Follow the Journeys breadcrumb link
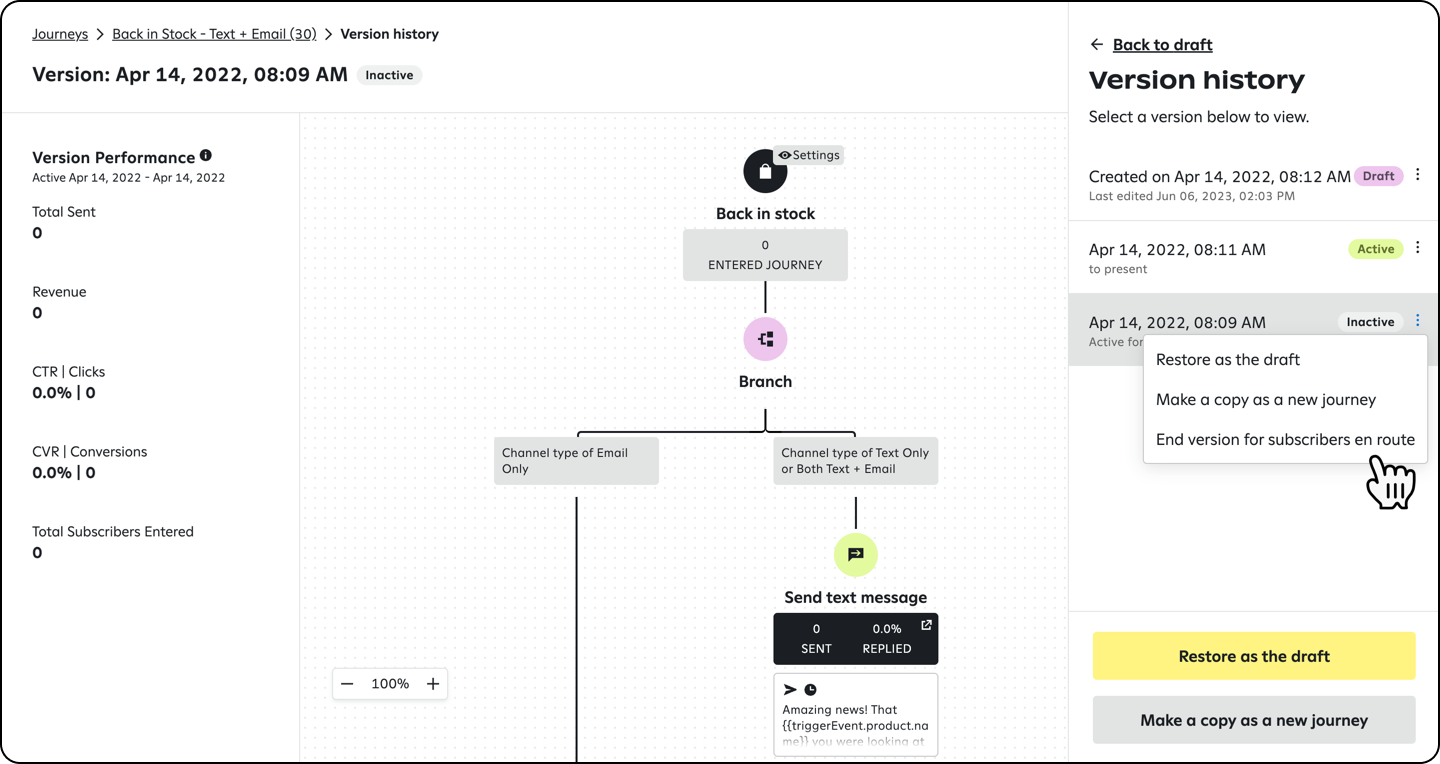Viewport: 1440px width, 764px height. tap(60, 33)
